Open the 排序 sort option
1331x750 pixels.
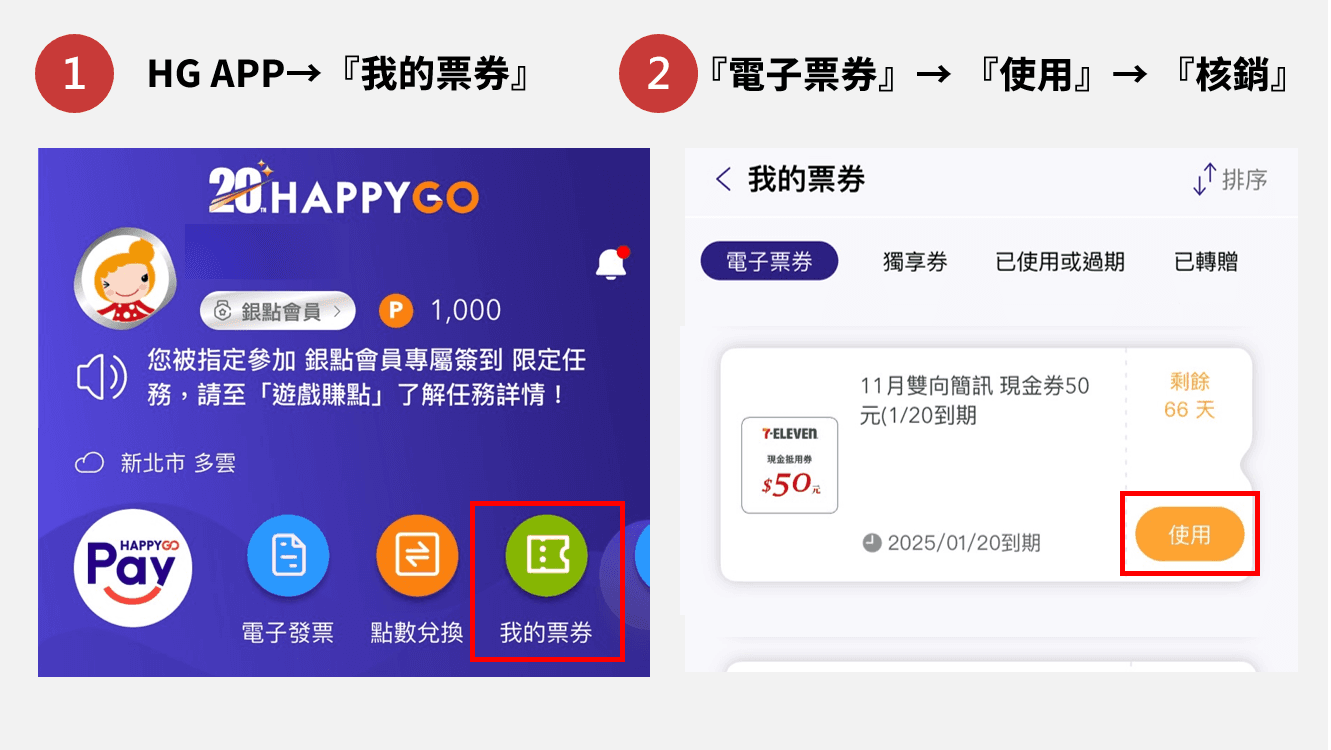1230,180
